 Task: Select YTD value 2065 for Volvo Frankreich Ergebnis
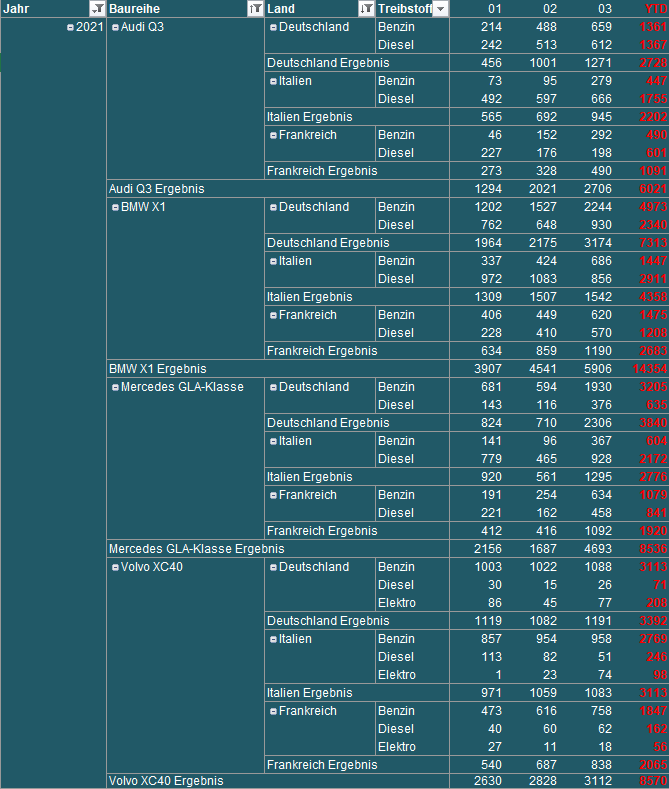point(653,765)
